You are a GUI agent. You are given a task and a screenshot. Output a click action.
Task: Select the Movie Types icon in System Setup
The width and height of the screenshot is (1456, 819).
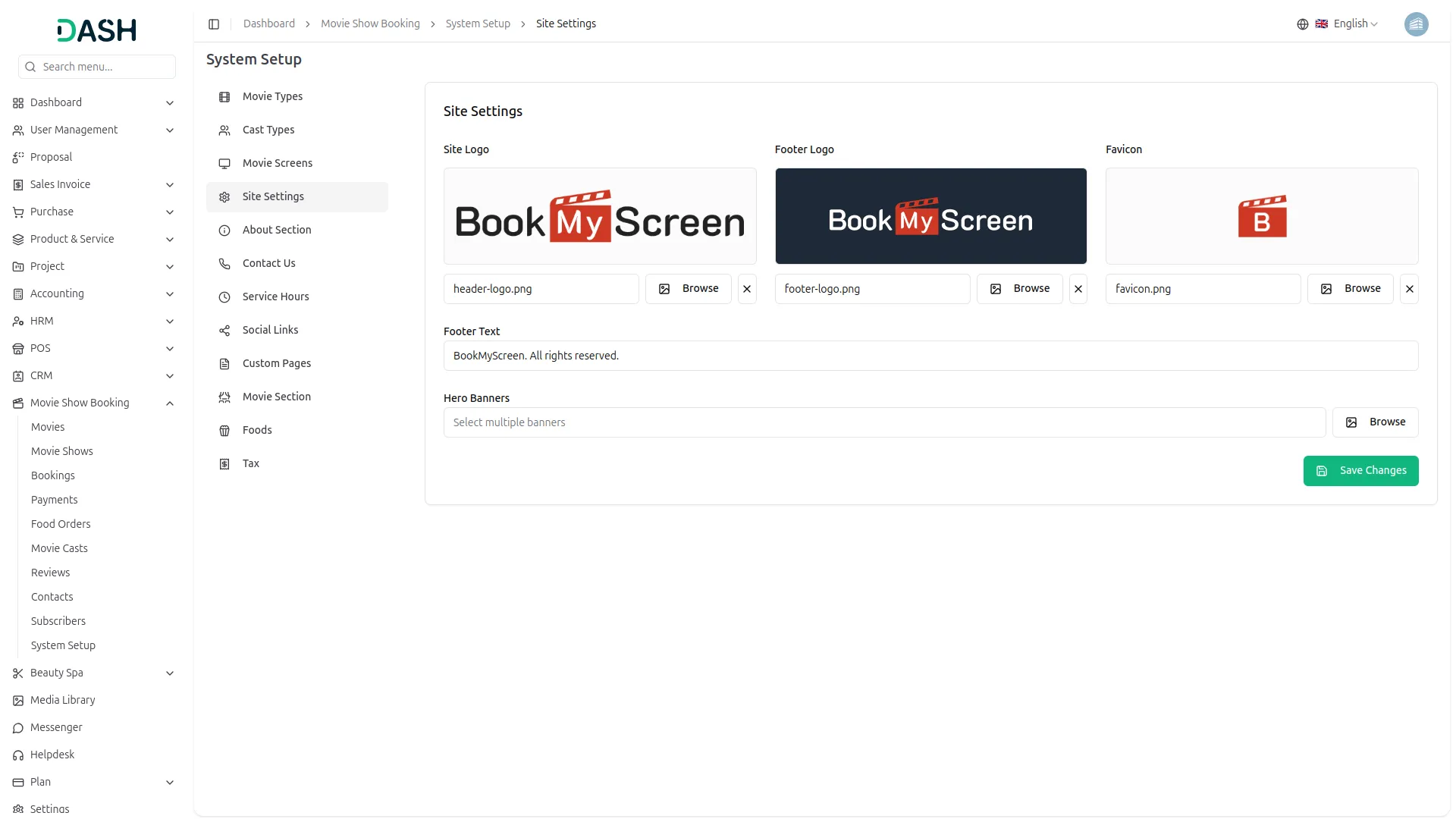[x=224, y=96]
